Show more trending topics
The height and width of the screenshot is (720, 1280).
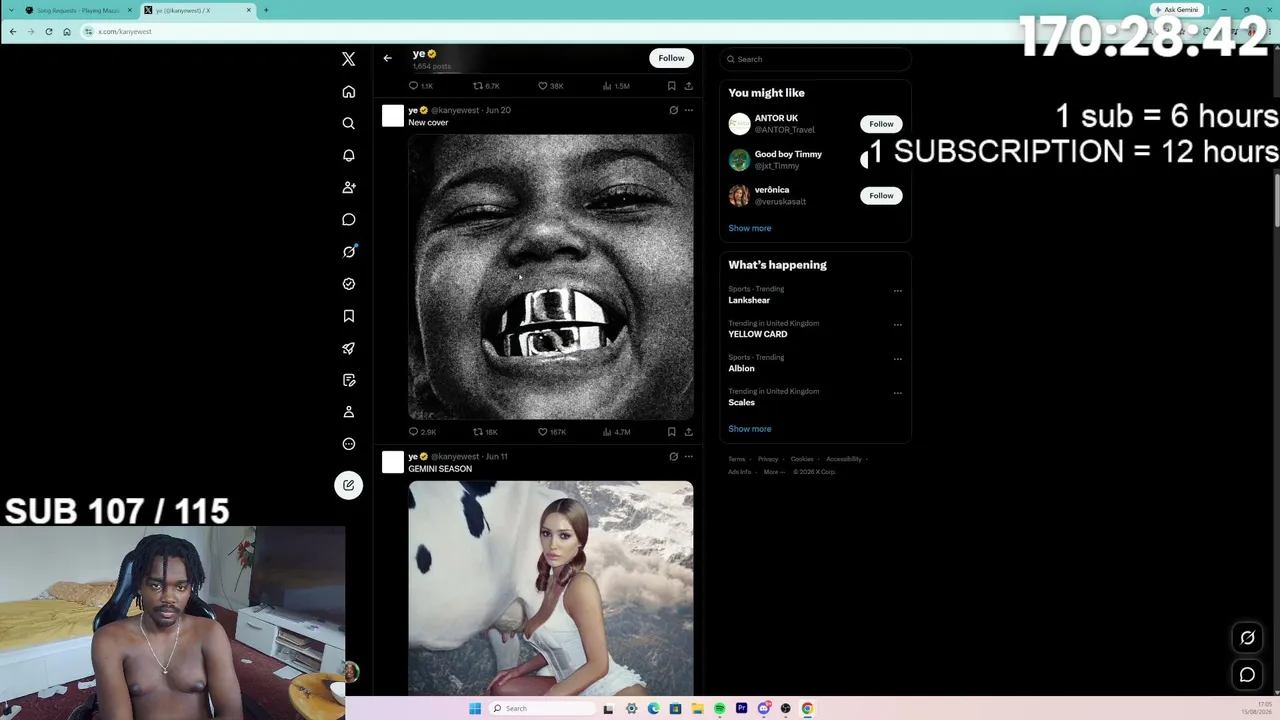tap(749, 429)
